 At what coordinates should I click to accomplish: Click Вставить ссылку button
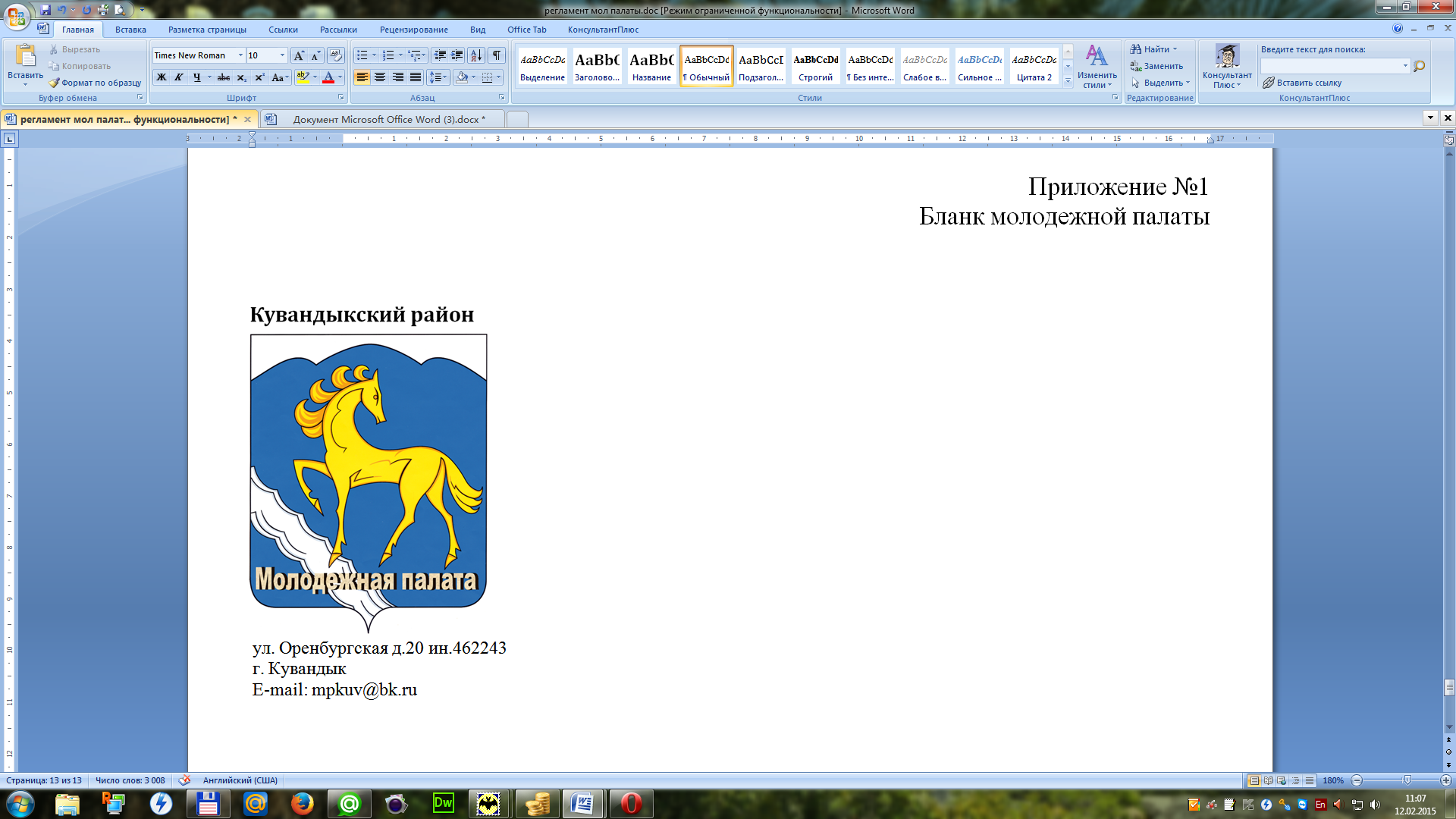1302,83
